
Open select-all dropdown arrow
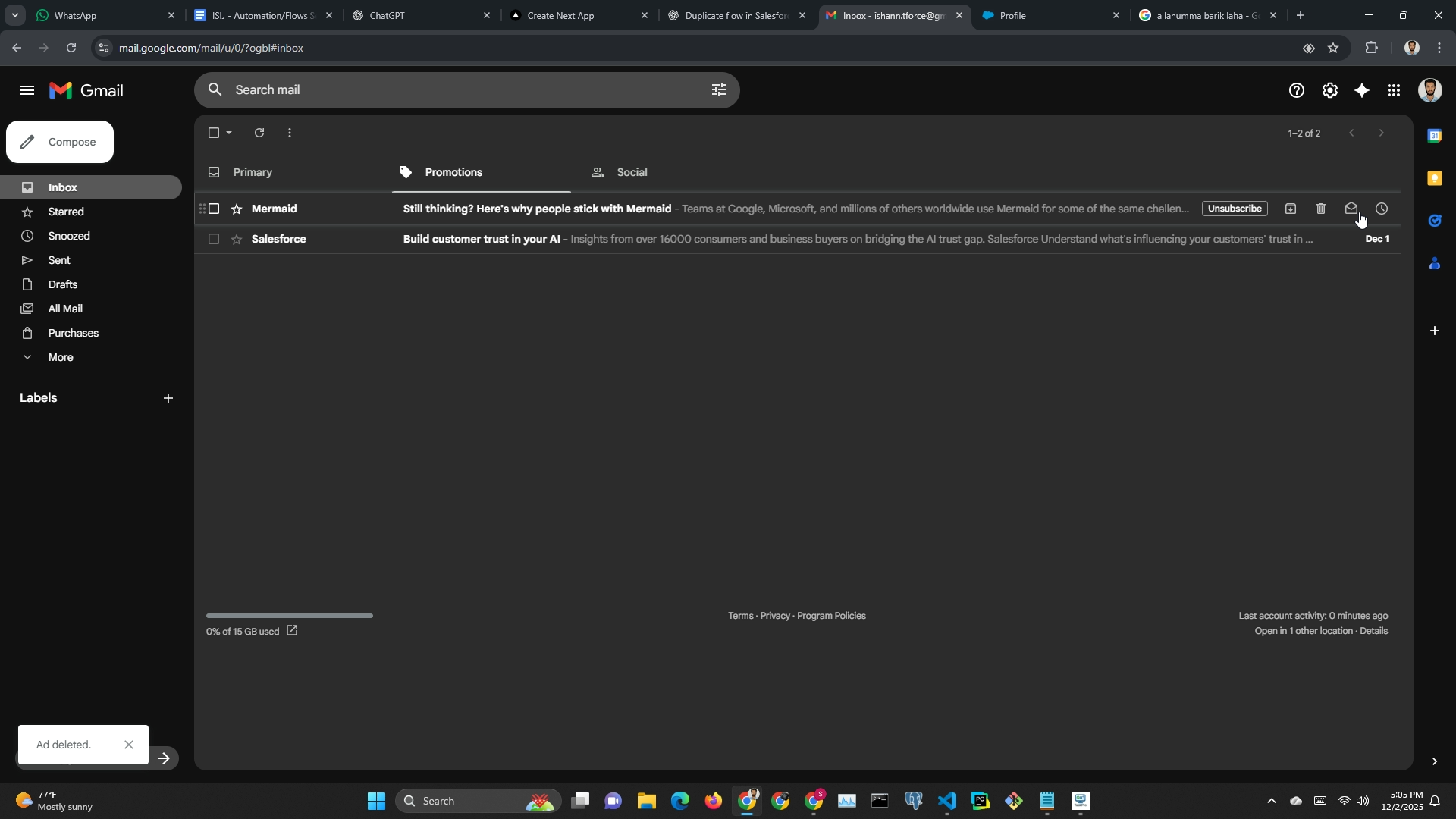tap(229, 133)
